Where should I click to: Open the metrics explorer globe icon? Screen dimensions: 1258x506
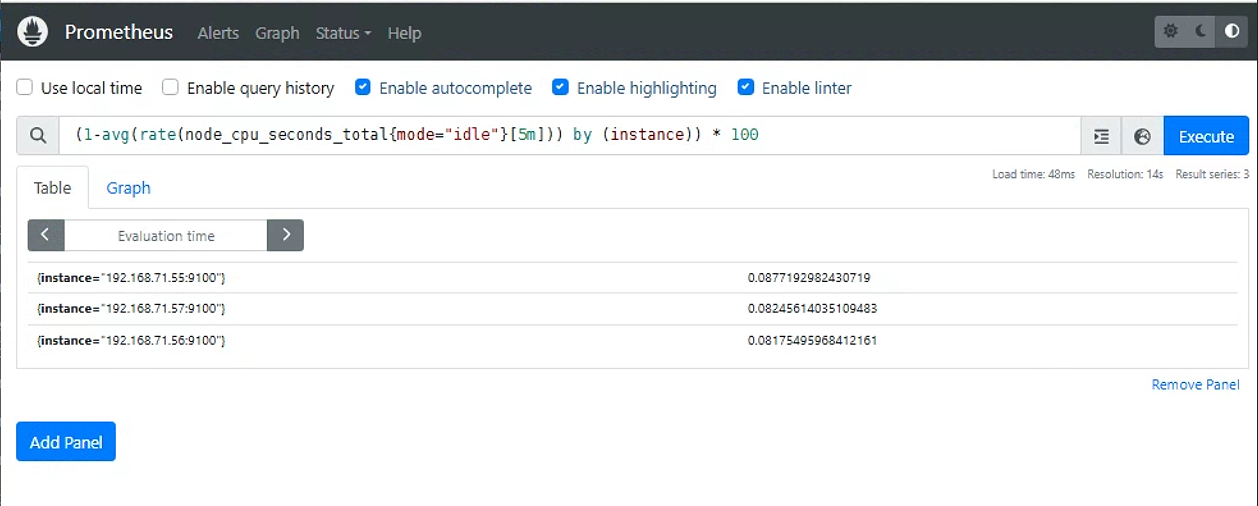pos(1143,136)
